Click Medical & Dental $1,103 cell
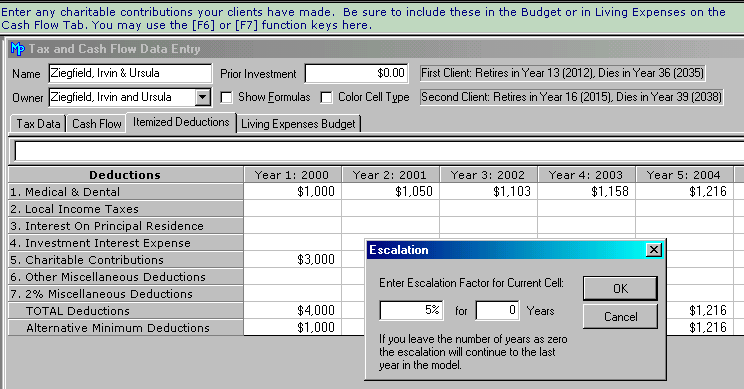This screenshot has width=744, height=389. click(488, 192)
